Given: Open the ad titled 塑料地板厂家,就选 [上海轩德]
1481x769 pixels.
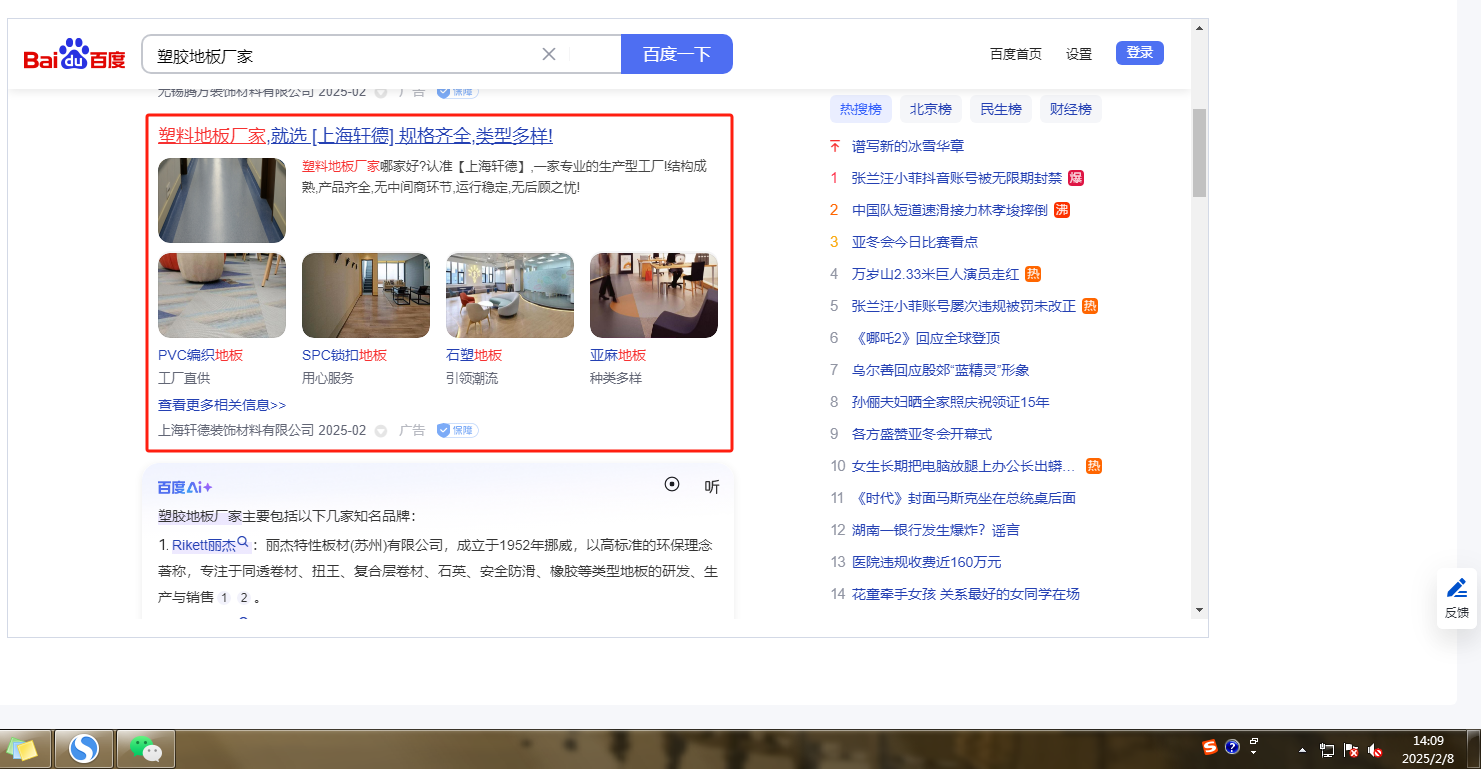Looking at the screenshot, I should click(355, 136).
